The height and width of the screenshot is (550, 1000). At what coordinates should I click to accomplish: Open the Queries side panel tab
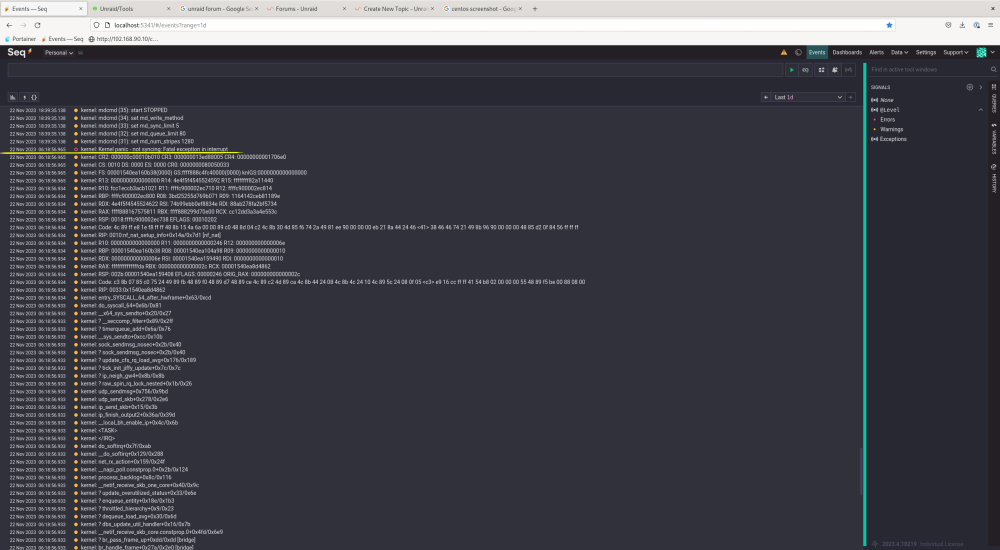click(x=994, y=99)
